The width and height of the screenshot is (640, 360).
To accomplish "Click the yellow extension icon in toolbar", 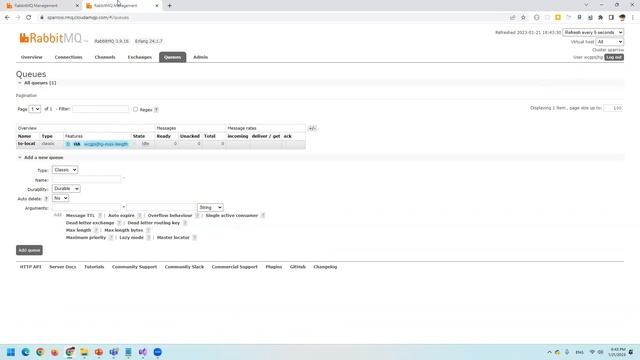I will click(x=558, y=18).
